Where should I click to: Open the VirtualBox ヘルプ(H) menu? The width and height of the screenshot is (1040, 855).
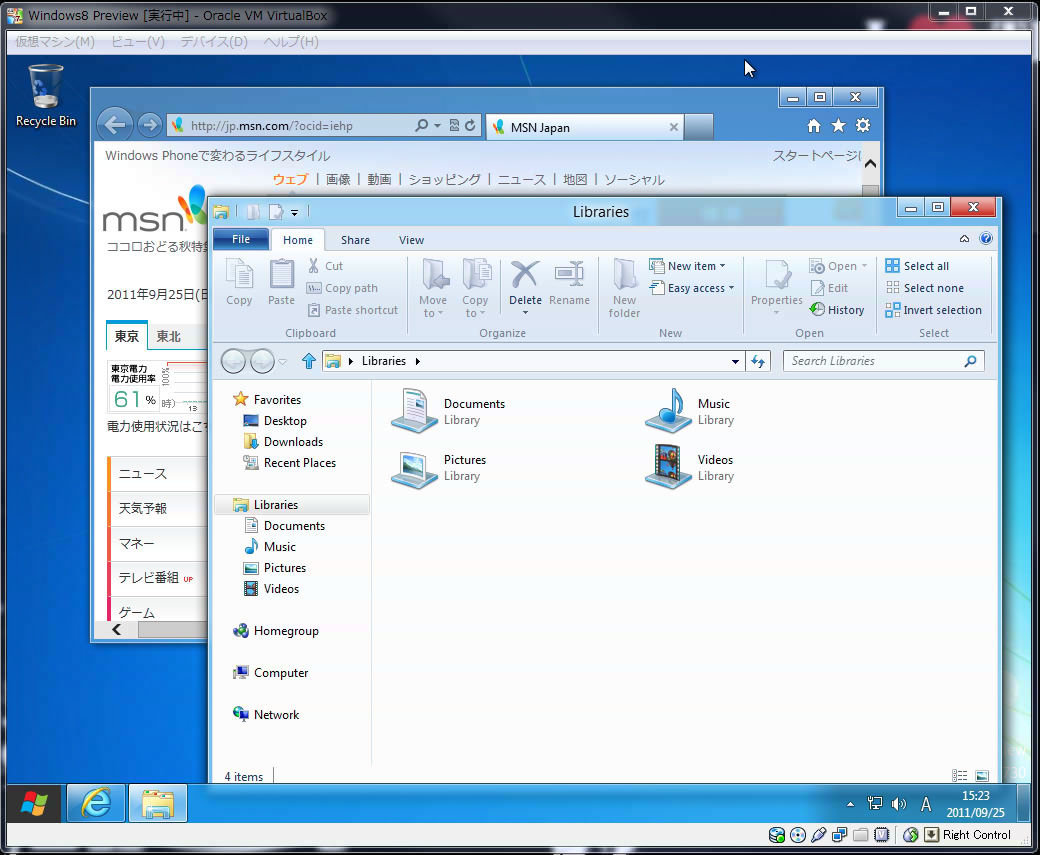[x=291, y=42]
